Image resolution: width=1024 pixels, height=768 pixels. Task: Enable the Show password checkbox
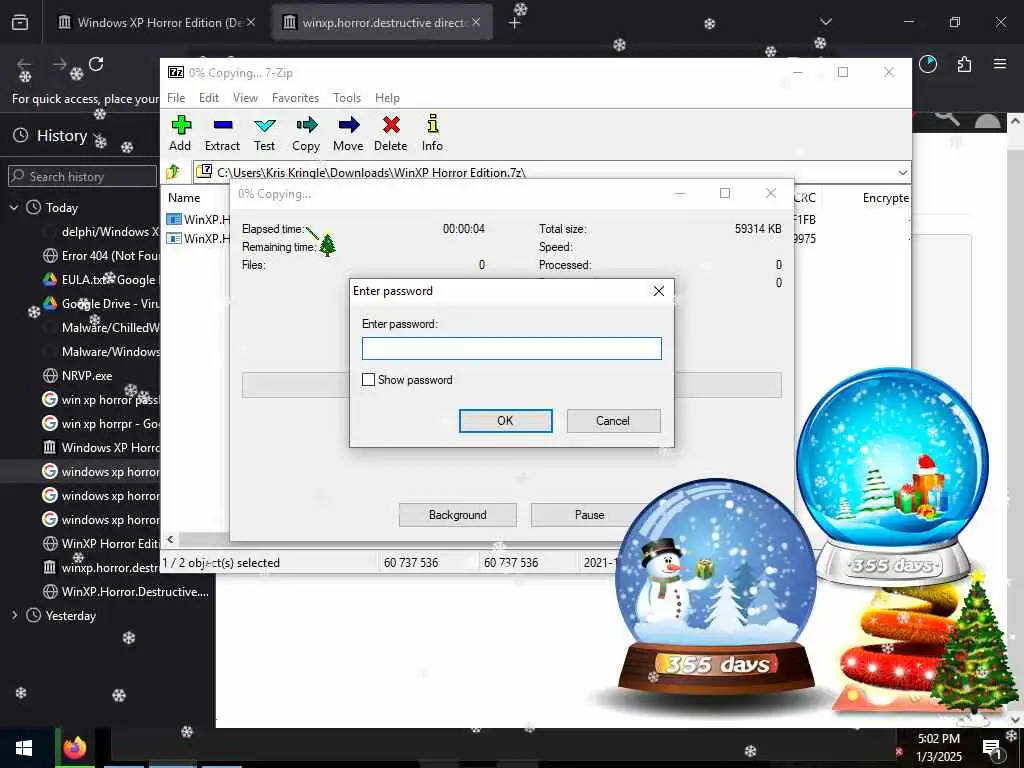(368, 379)
